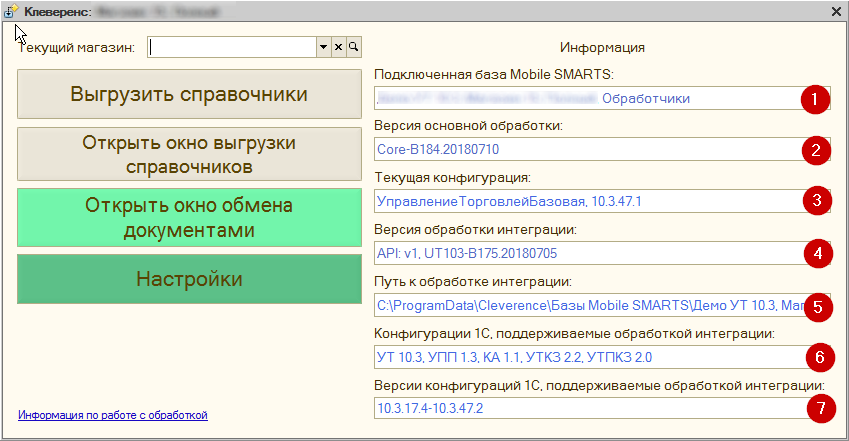Open Открыть окно выгрузки справочников

point(189,154)
